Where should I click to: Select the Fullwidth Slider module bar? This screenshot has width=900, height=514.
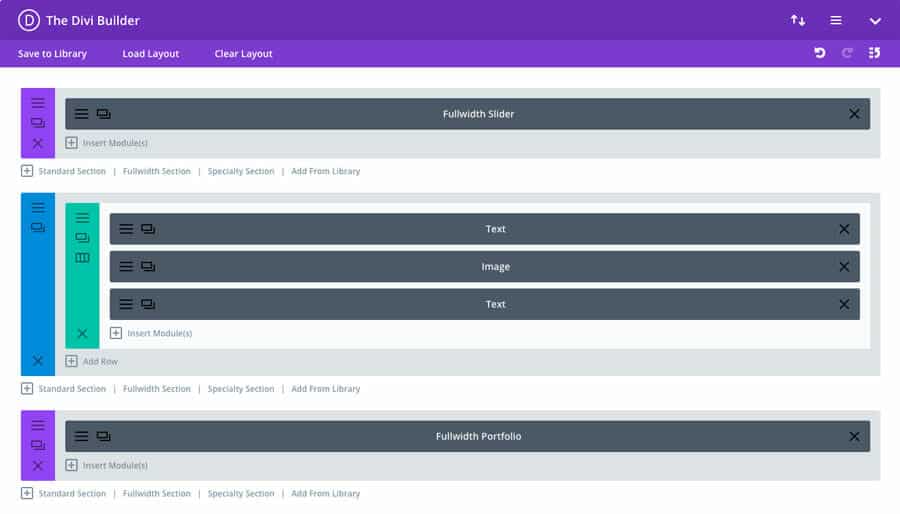467,114
